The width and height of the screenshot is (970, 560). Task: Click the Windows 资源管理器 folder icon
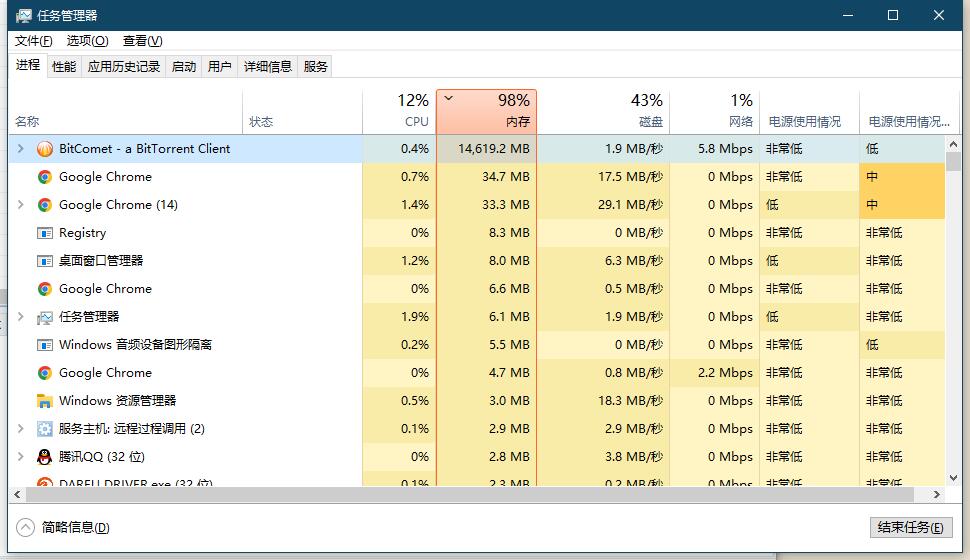pos(45,401)
